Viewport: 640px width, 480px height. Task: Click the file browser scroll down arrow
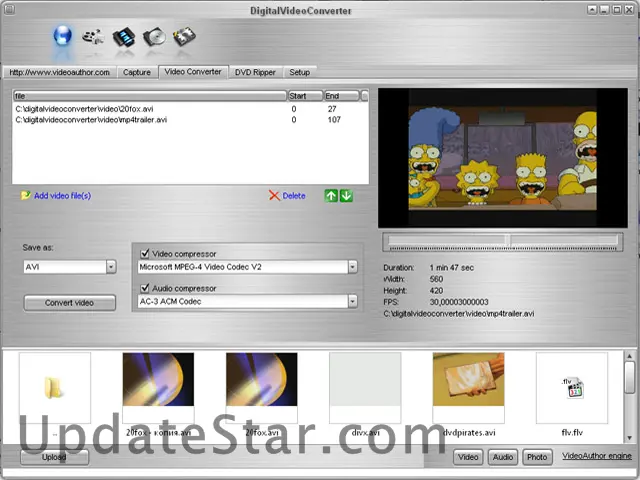pyautogui.click(x=630, y=438)
